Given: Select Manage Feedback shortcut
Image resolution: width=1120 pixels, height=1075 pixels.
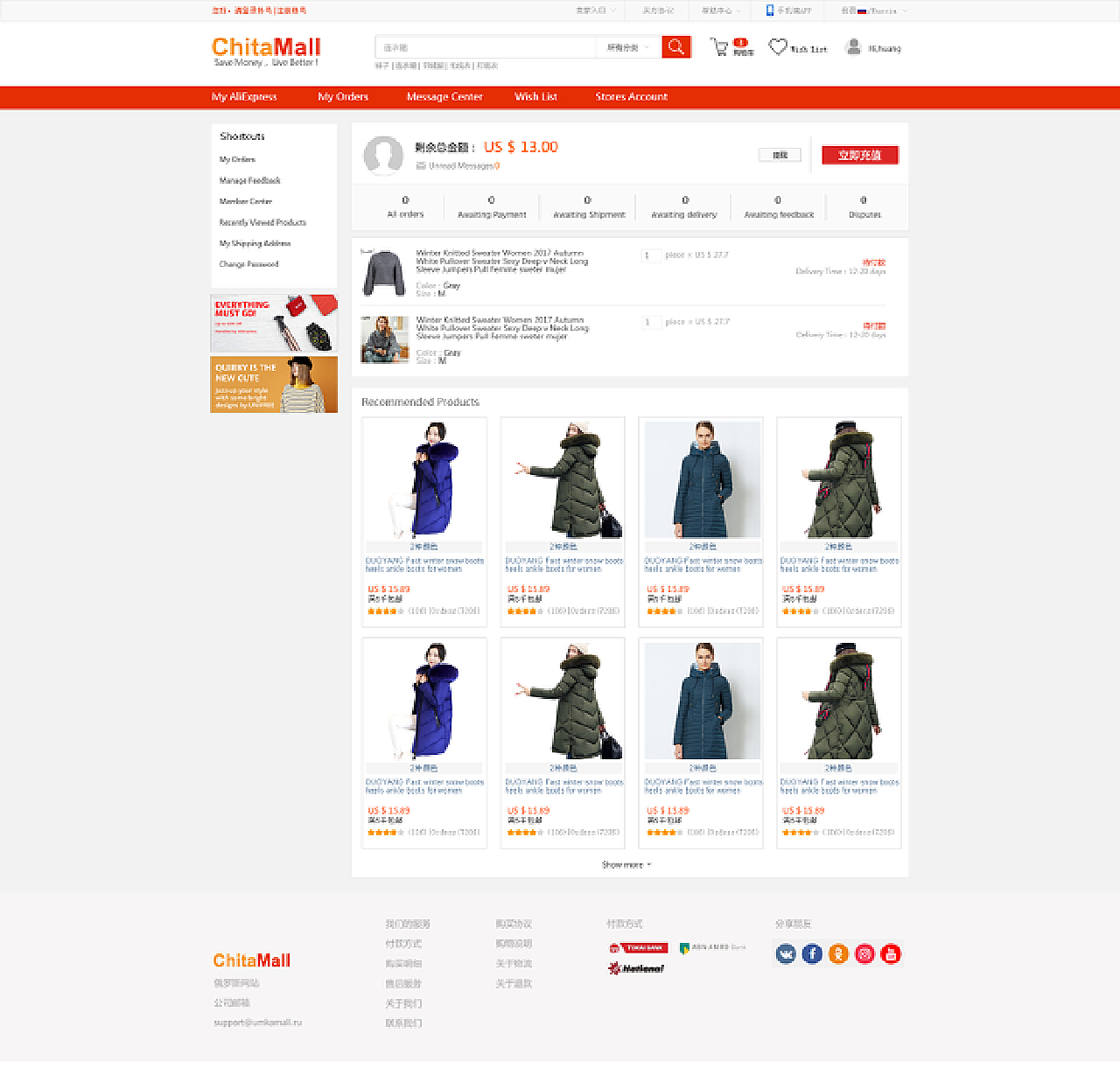Looking at the screenshot, I should pyautogui.click(x=250, y=180).
